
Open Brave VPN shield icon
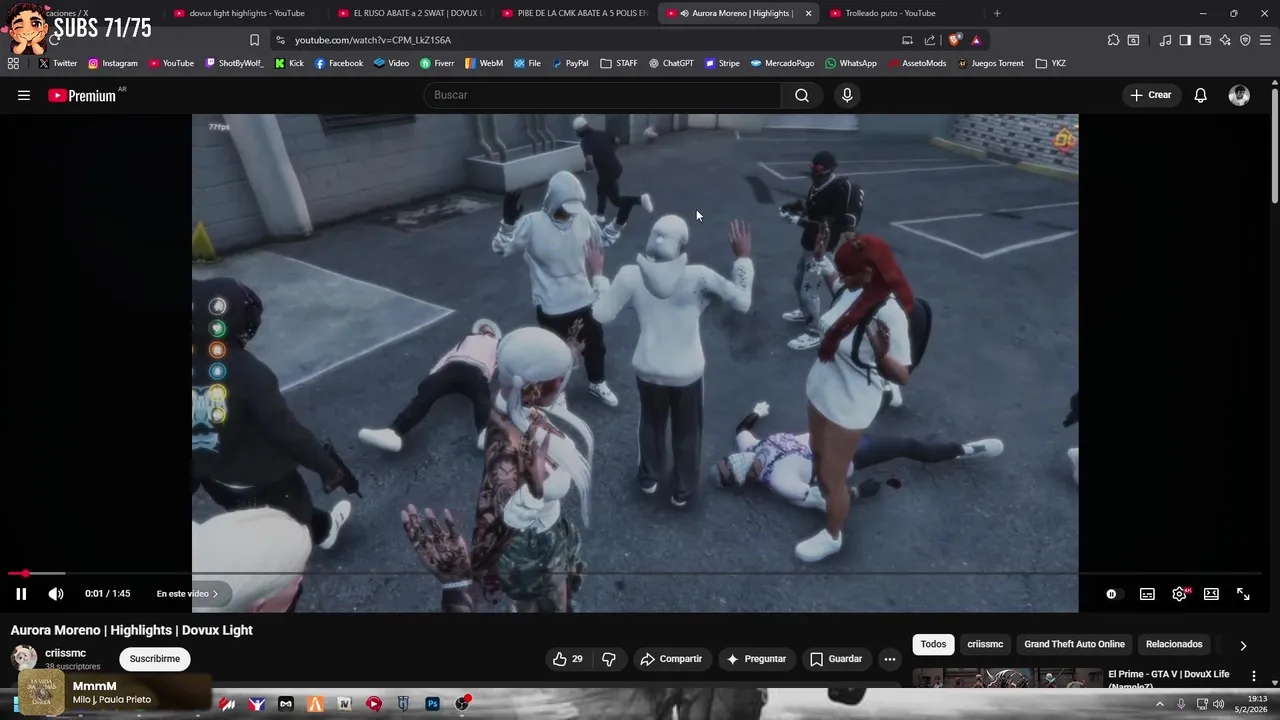(x=1245, y=40)
